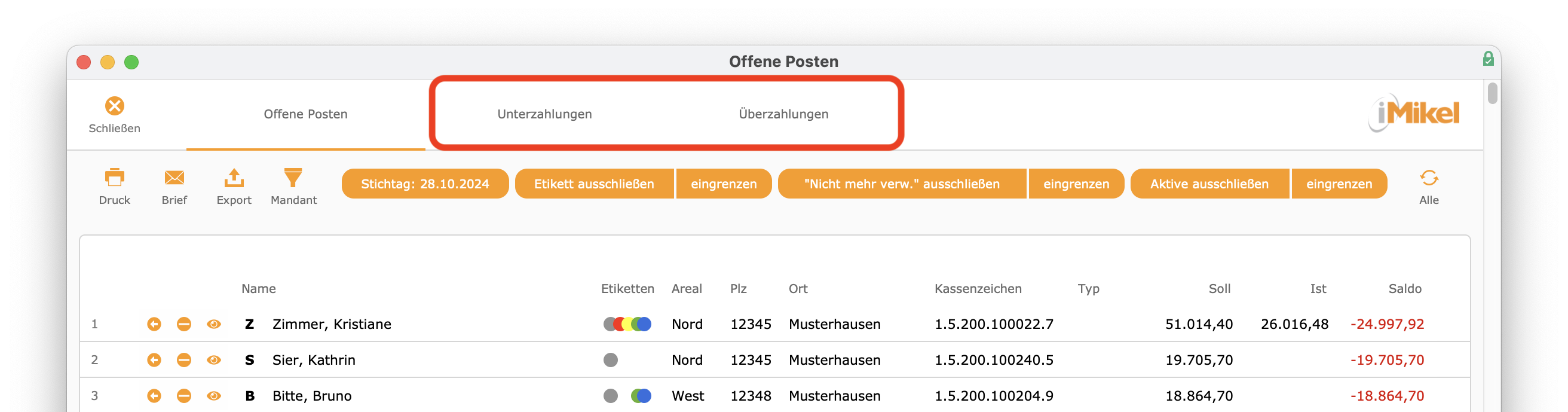Click the Ist column header
The height and width of the screenshot is (412, 1568).
[x=1318, y=289]
